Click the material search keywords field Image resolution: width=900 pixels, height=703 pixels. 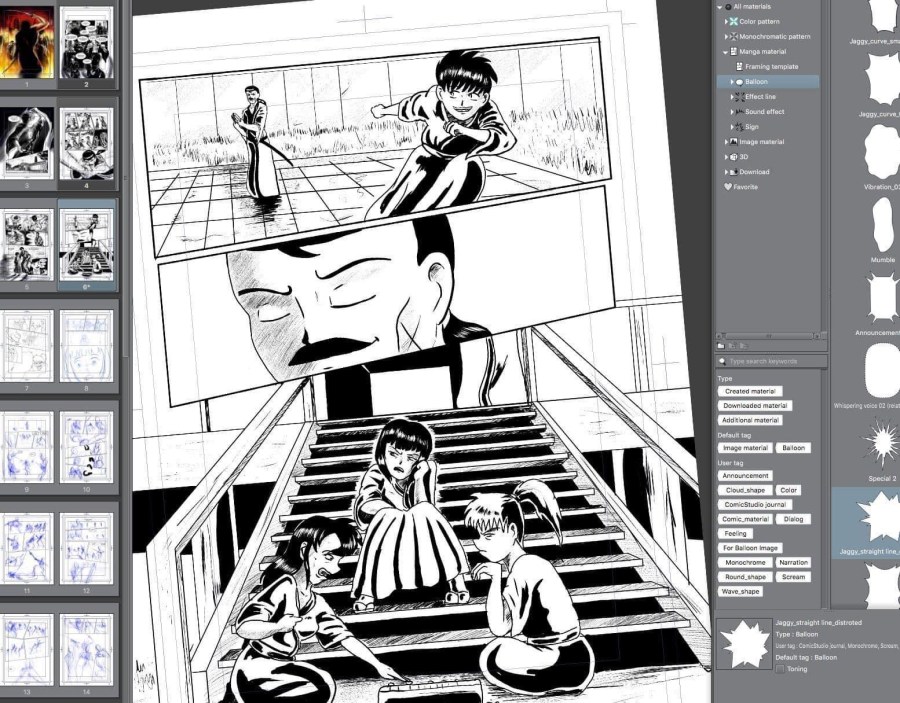pos(772,361)
